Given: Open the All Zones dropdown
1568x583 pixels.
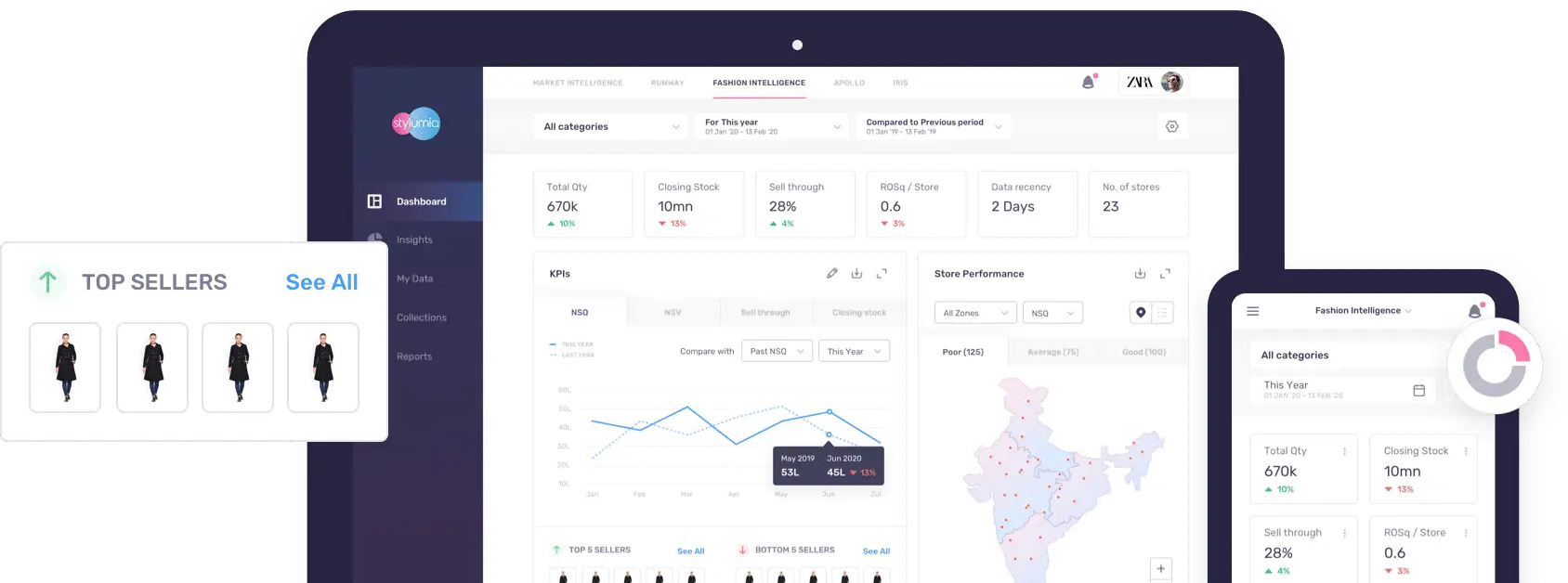Looking at the screenshot, I should point(974,313).
